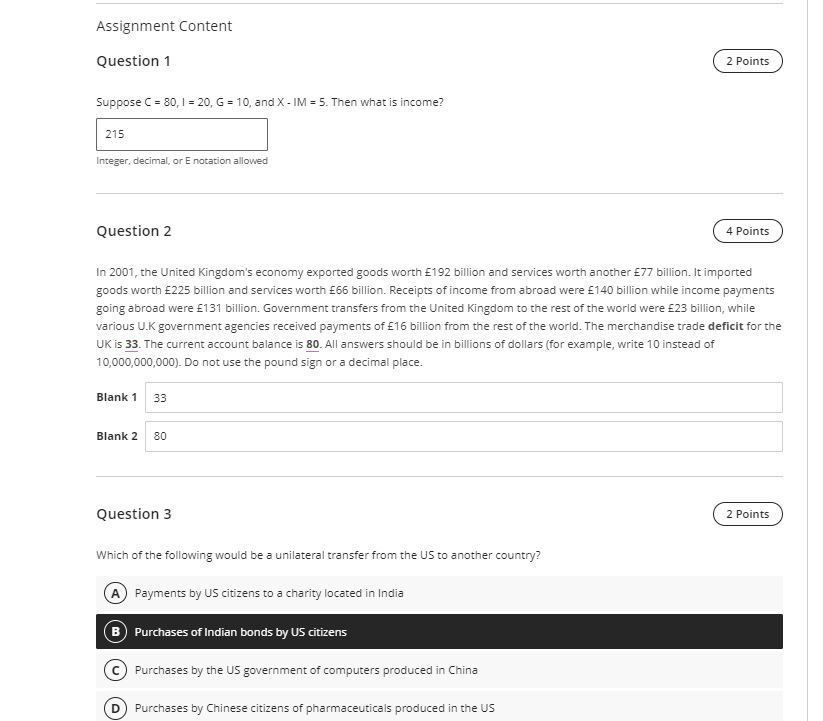Click the Blank 1 field containing 33

pos(465,397)
